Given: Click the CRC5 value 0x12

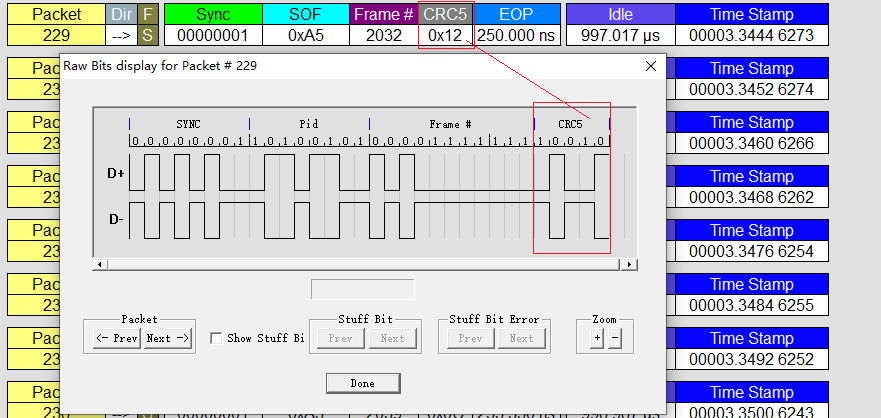Looking at the screenshot, I should (x=445, y=35).
